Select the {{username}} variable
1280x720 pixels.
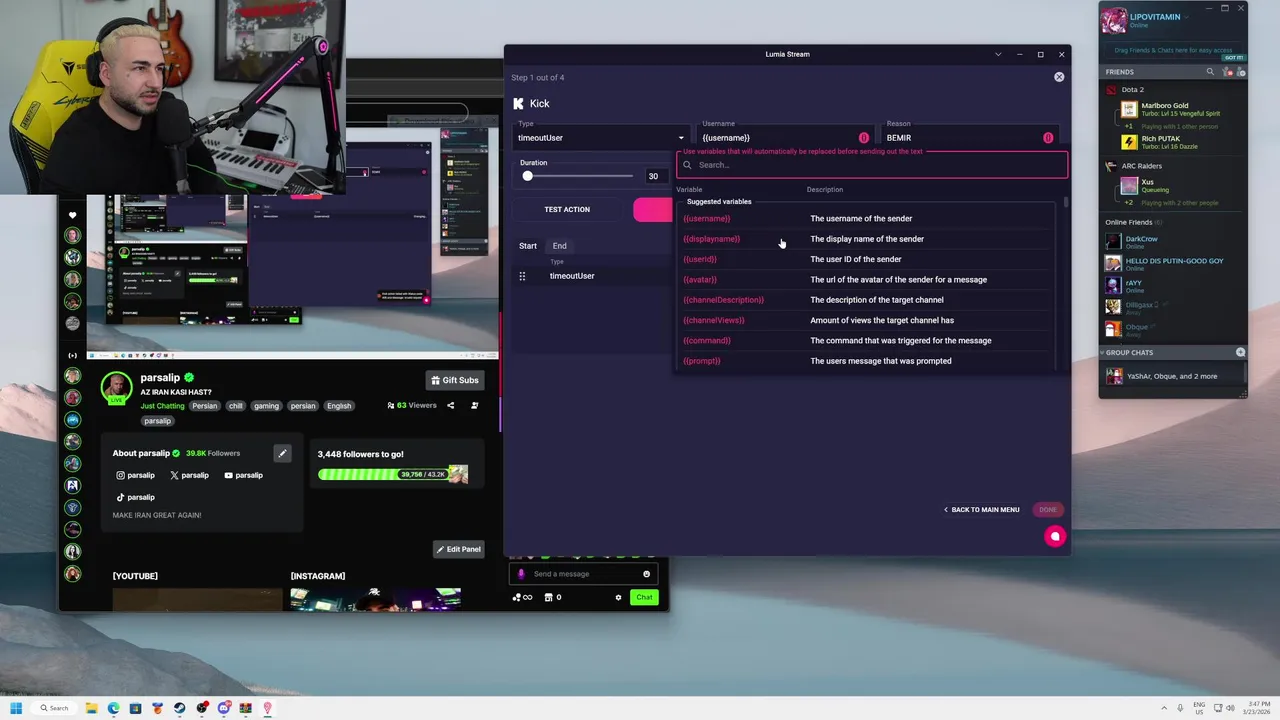[707, 218]
